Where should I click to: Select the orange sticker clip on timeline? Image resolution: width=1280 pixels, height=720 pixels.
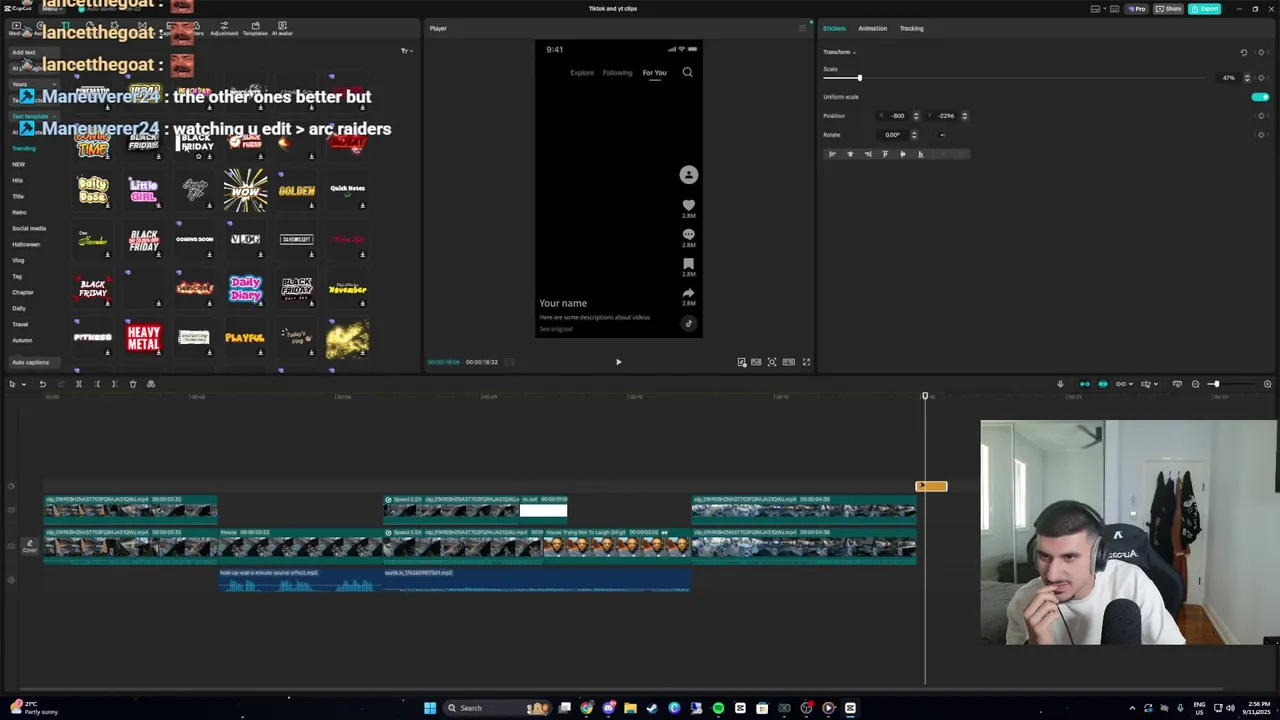point(931,486)
